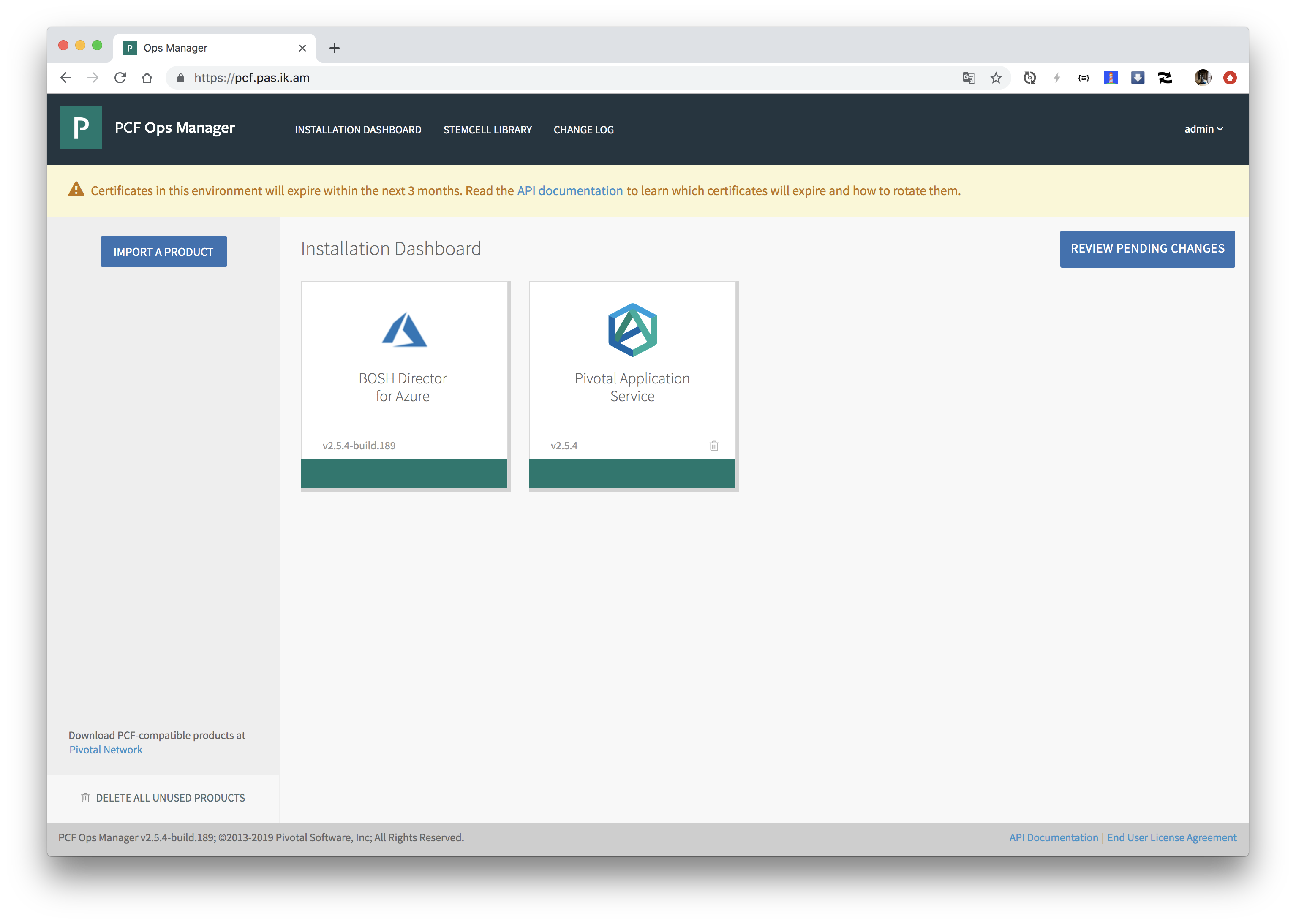Open the Stemcell Library tab
1296x924 pixels.
pyautogui.click(x=487, y=130)
